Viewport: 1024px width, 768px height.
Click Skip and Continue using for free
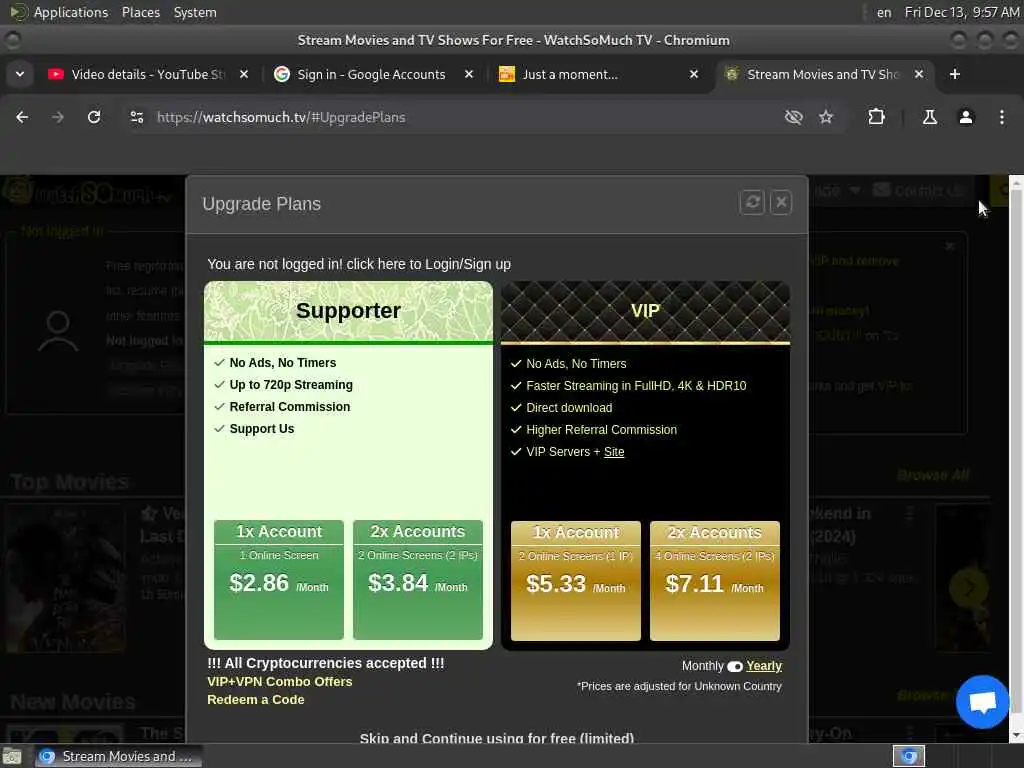(496, 738)
